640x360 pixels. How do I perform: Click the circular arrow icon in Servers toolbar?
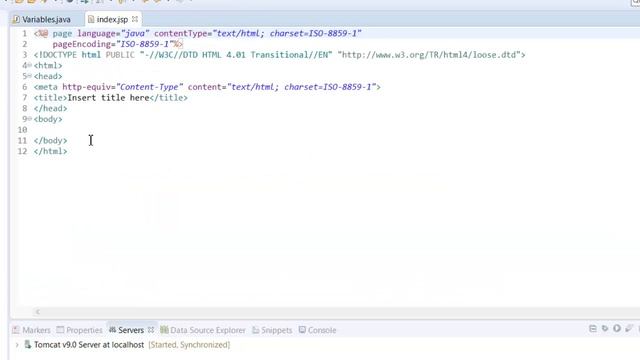(605, 328)
